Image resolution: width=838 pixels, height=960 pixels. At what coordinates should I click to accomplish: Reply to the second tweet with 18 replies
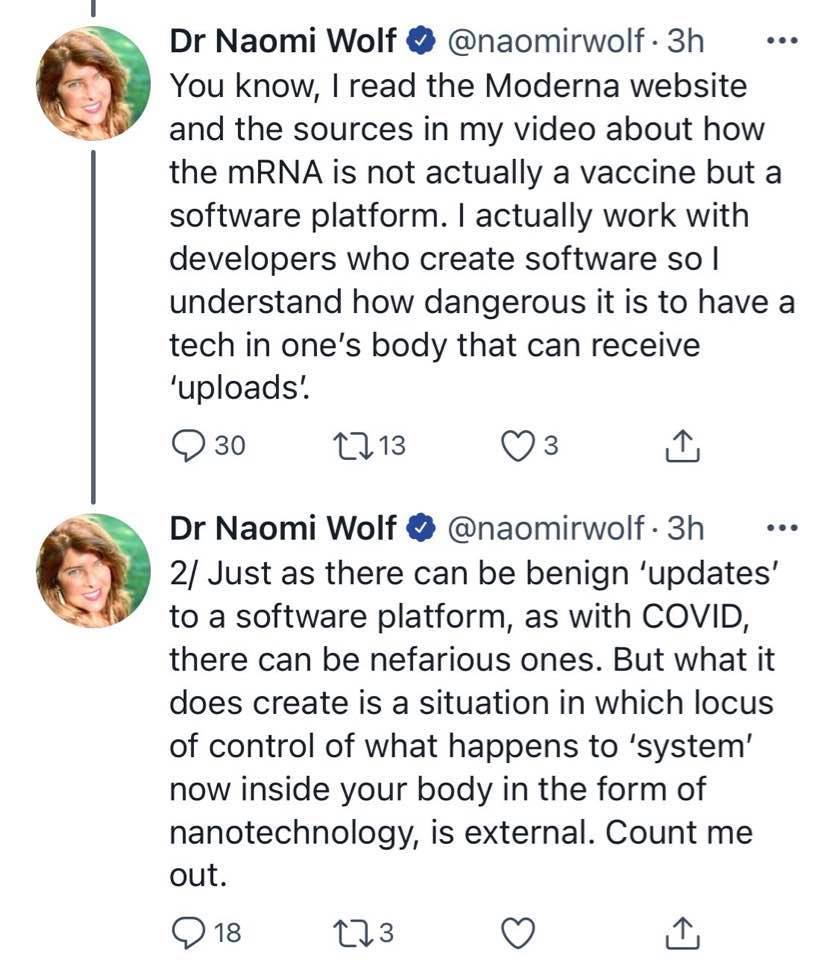point(187,933)
